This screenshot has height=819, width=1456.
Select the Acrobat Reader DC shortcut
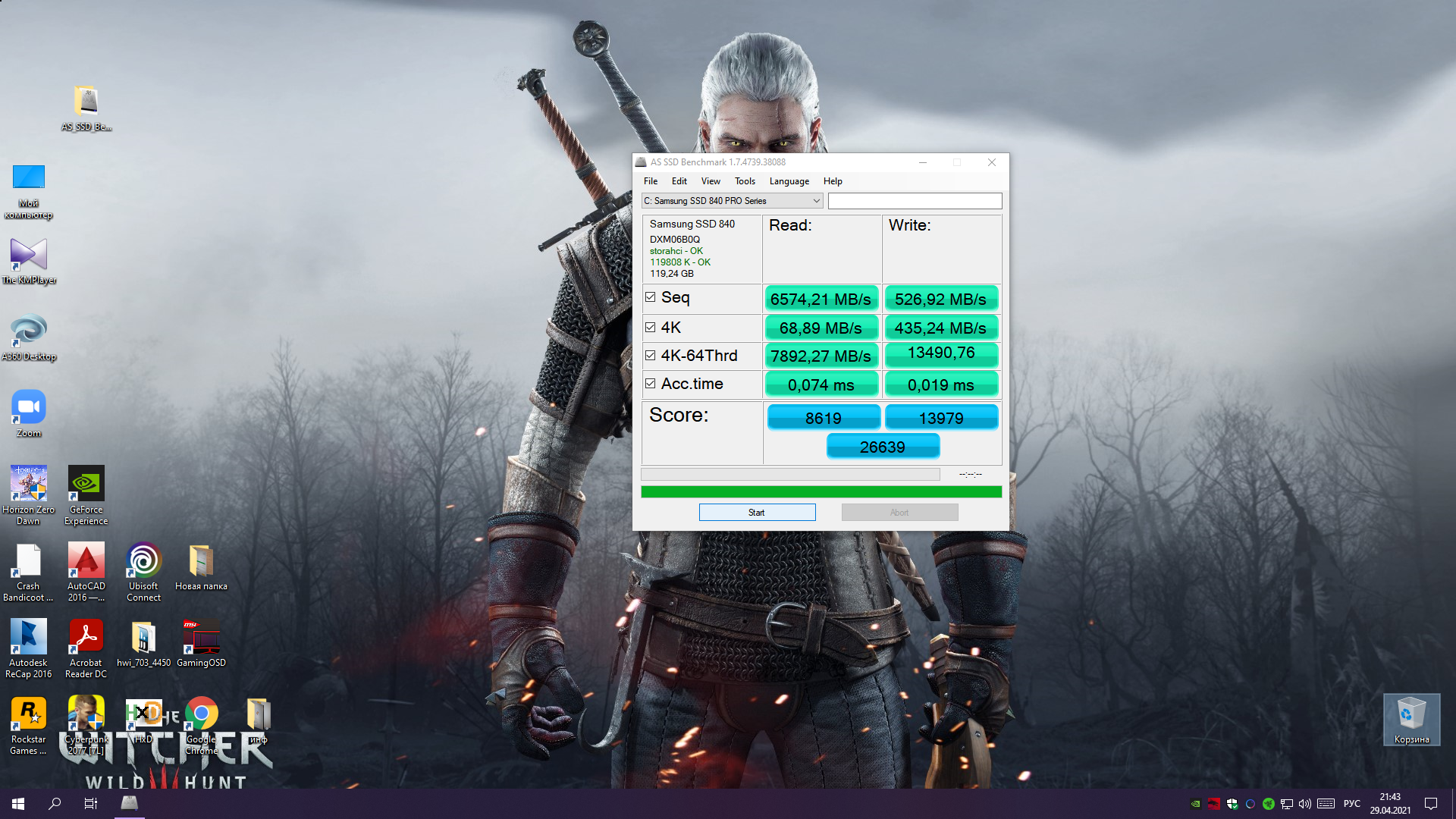(86, 649)
